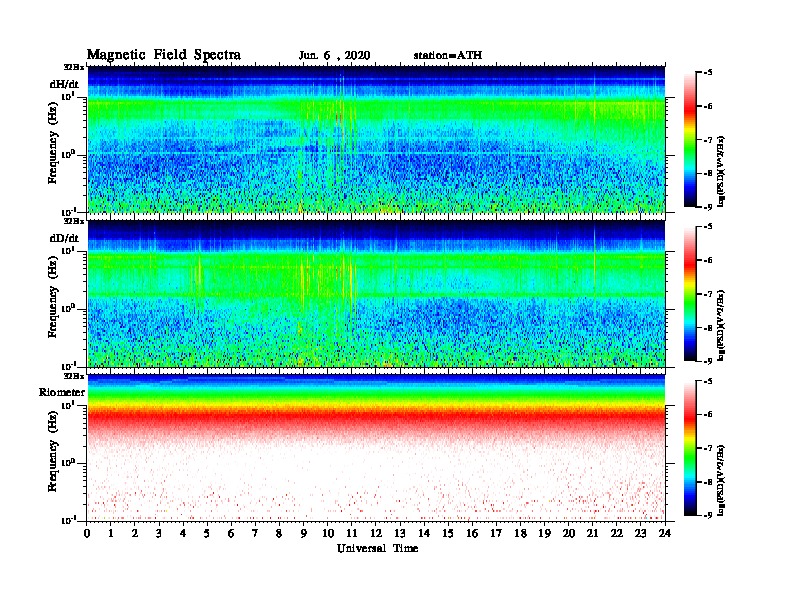Click hour 7 on the time axis
Screen dimensions: 792x612
256,534
